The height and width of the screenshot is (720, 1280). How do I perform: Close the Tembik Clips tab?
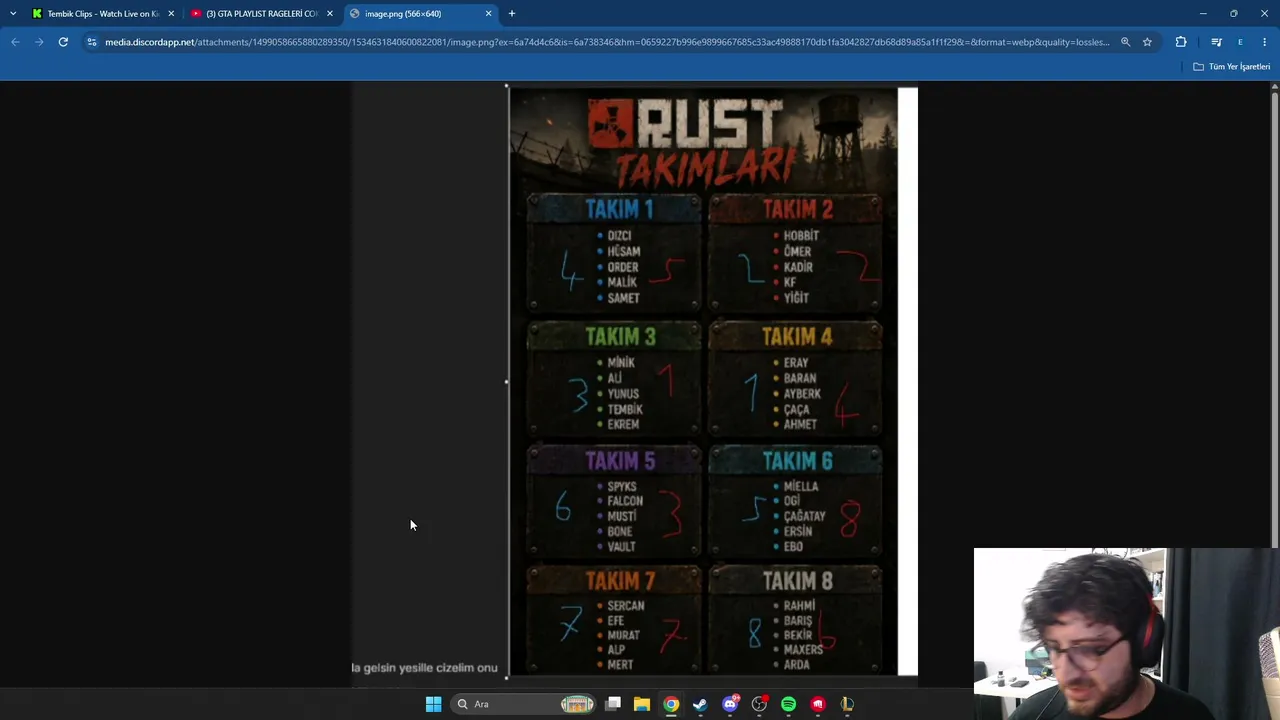(171, 14)
